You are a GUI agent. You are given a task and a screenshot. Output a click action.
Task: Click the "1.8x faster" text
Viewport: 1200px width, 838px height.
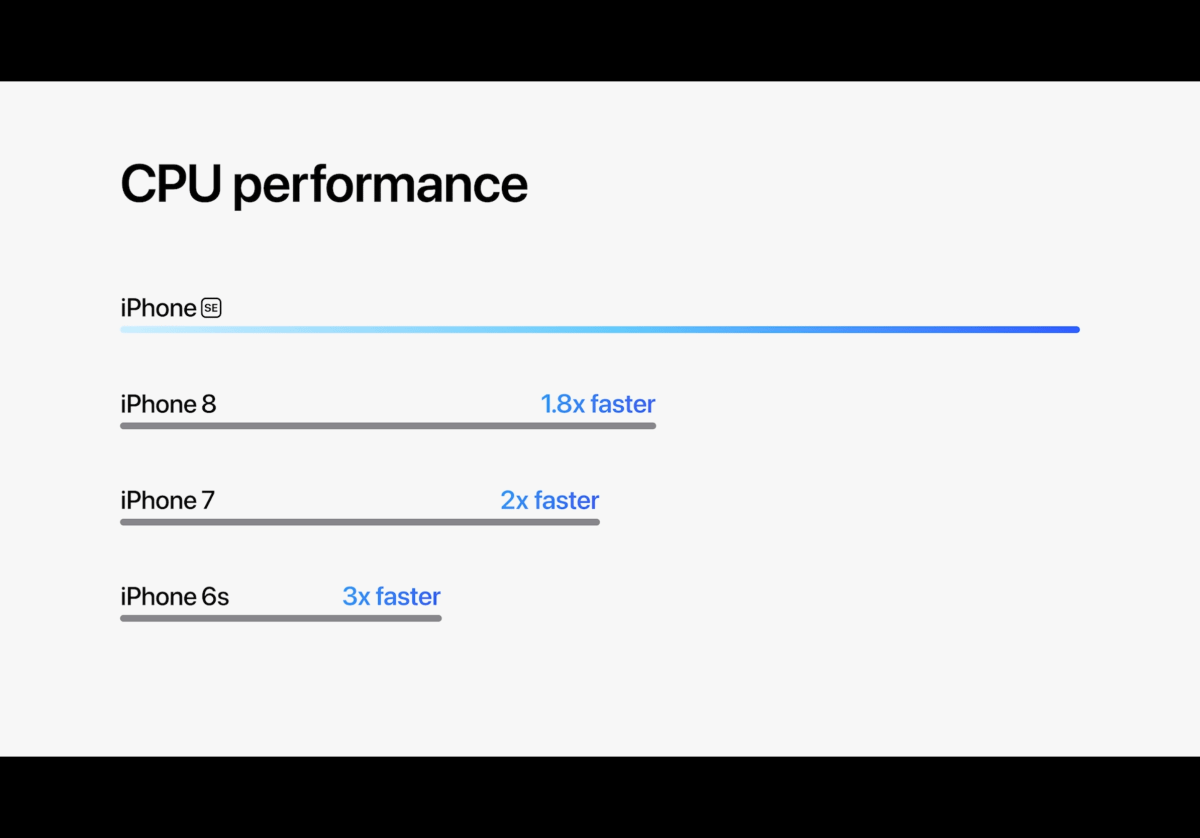(598, 404)
